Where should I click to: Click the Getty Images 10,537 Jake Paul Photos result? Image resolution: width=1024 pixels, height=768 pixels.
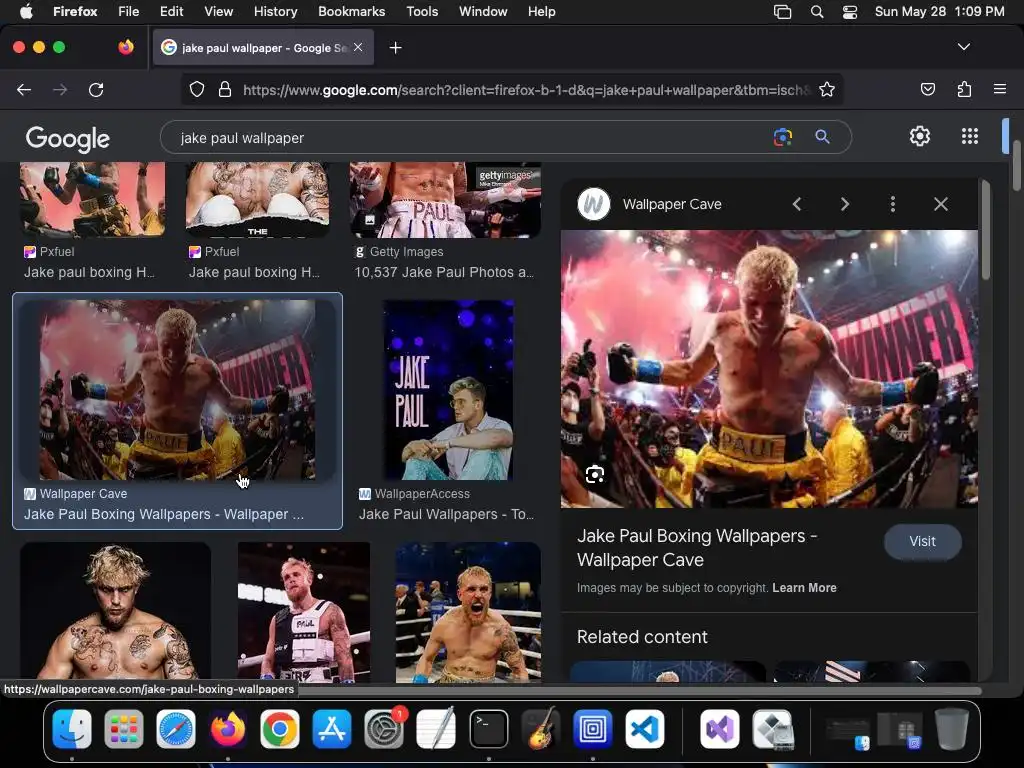pyautogui.click(x=444, y=272)
